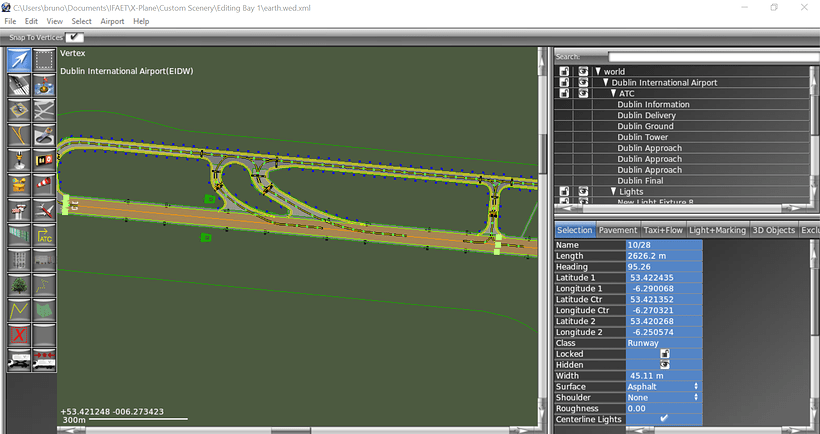Click the hierarchy Search field
This screenshot has height=434, width=820.
coord(713,56)
